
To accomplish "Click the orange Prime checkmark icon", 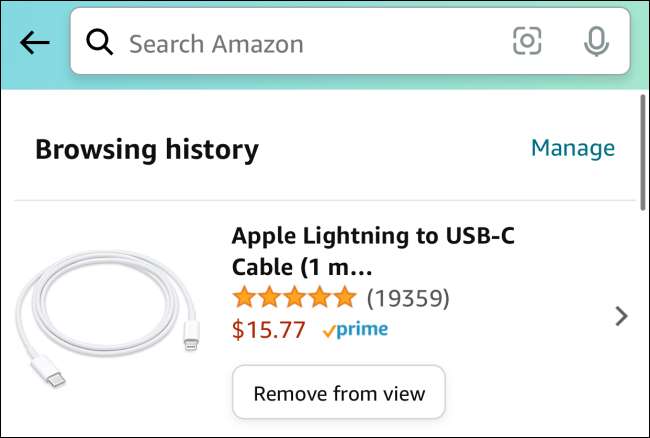I will coord(329,331).
